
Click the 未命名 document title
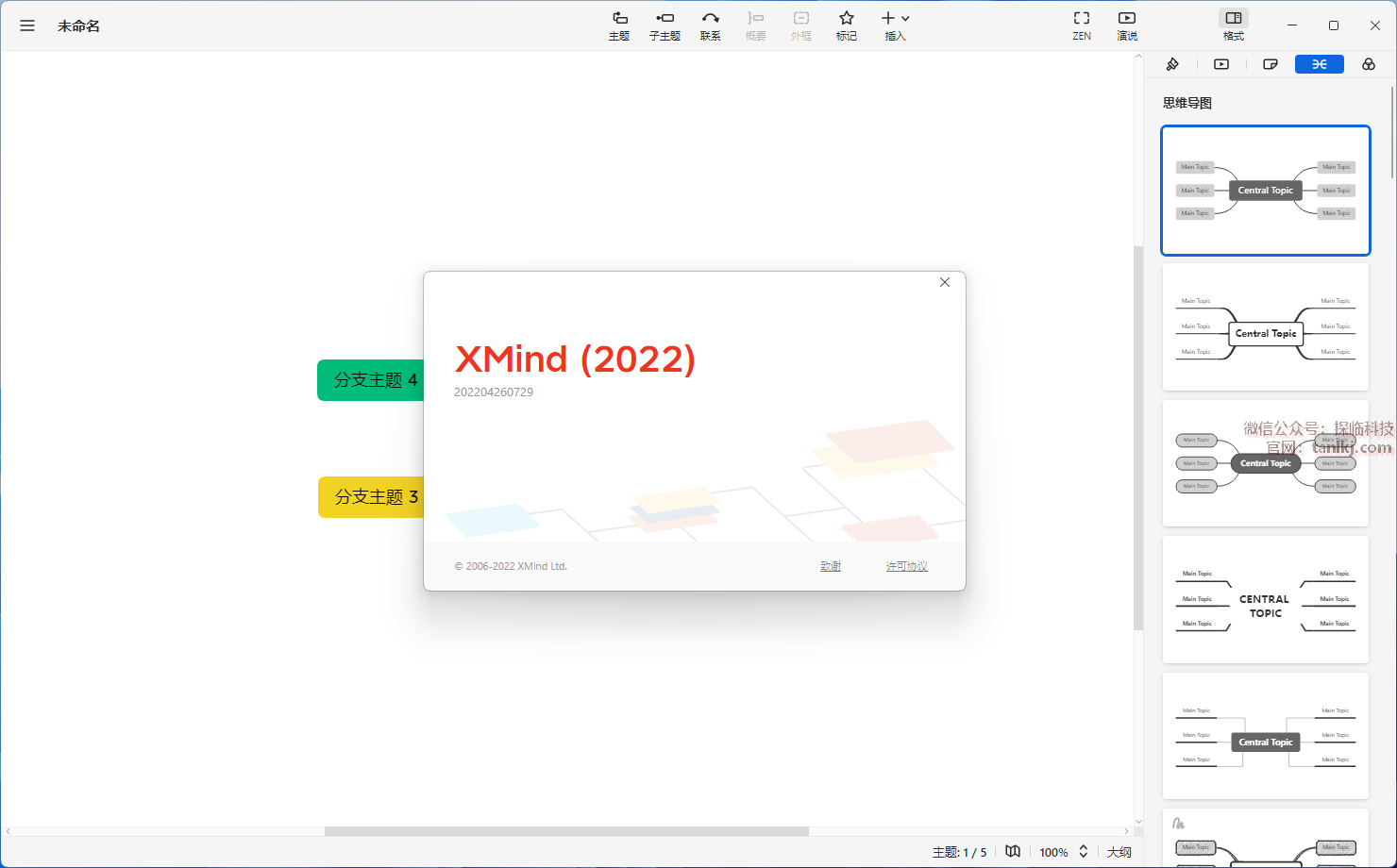[78, 26]
